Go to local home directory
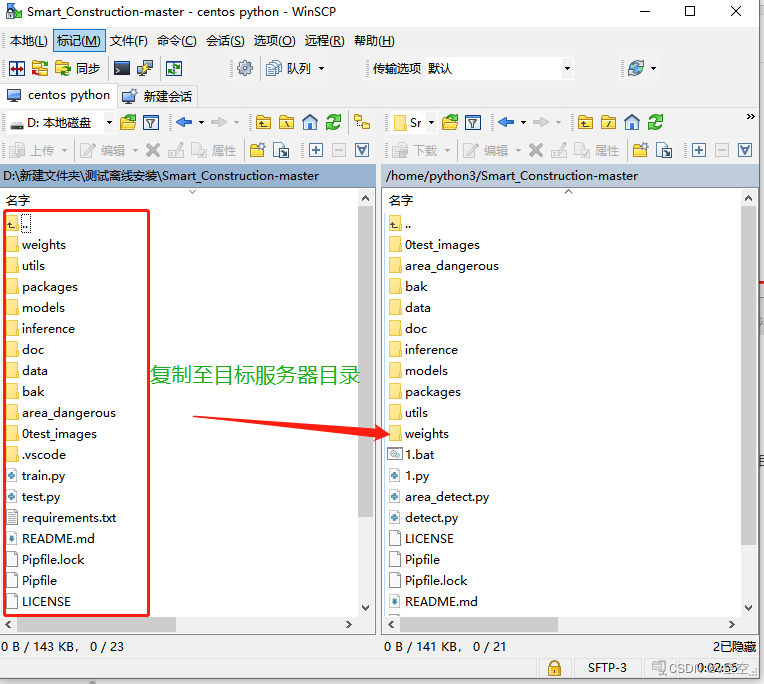The image size is (764, 684). [309, 122]
